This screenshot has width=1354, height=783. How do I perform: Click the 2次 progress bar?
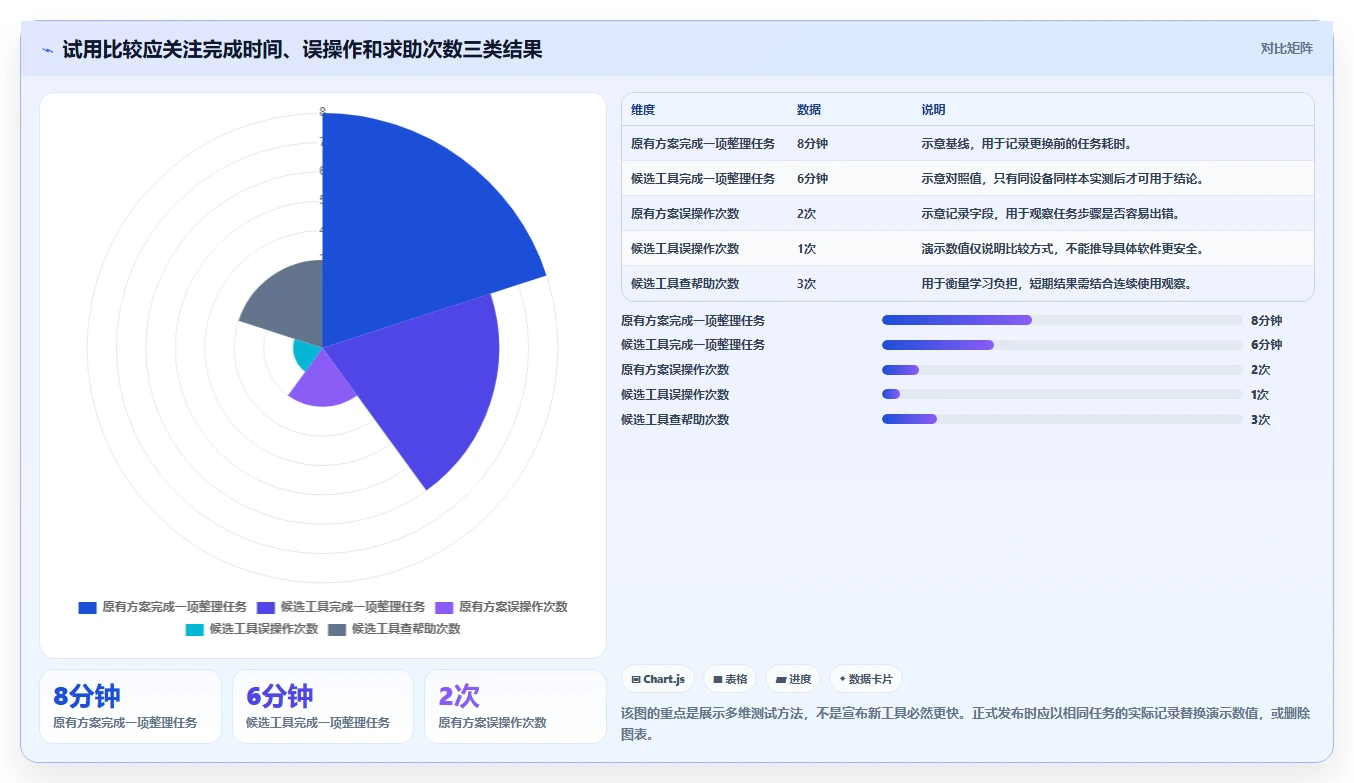pyautogui.click(x=1062, y=370)
